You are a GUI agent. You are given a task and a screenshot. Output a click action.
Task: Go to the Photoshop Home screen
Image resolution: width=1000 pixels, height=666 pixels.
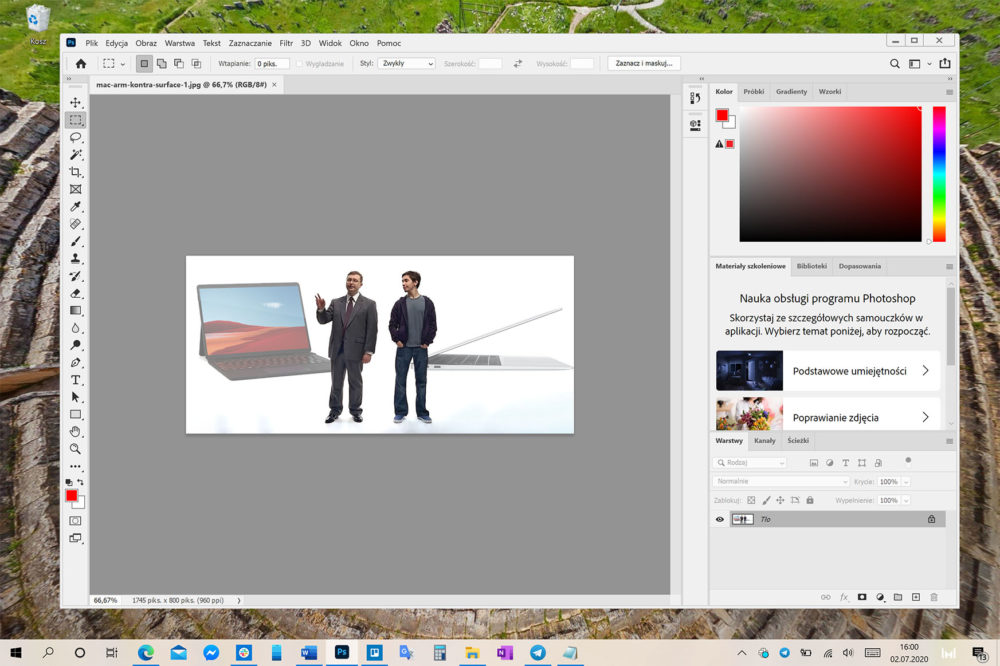point(81,63)
